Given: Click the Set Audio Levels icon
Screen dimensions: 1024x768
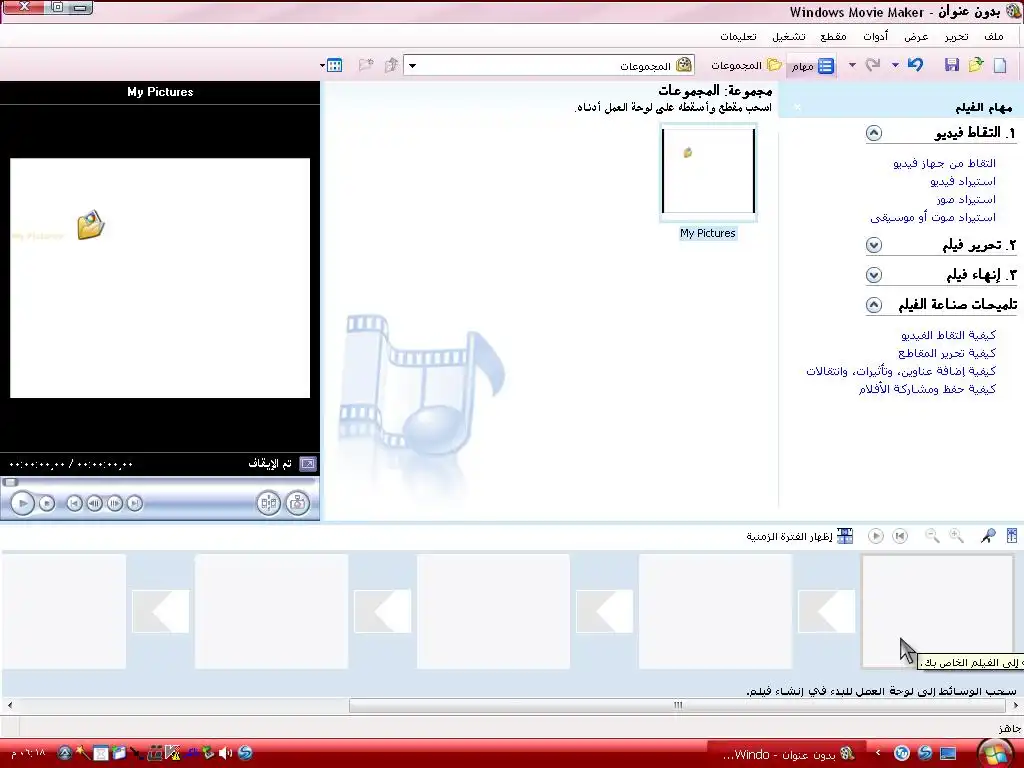Looking at the screenshot, I should point(1012,537).
